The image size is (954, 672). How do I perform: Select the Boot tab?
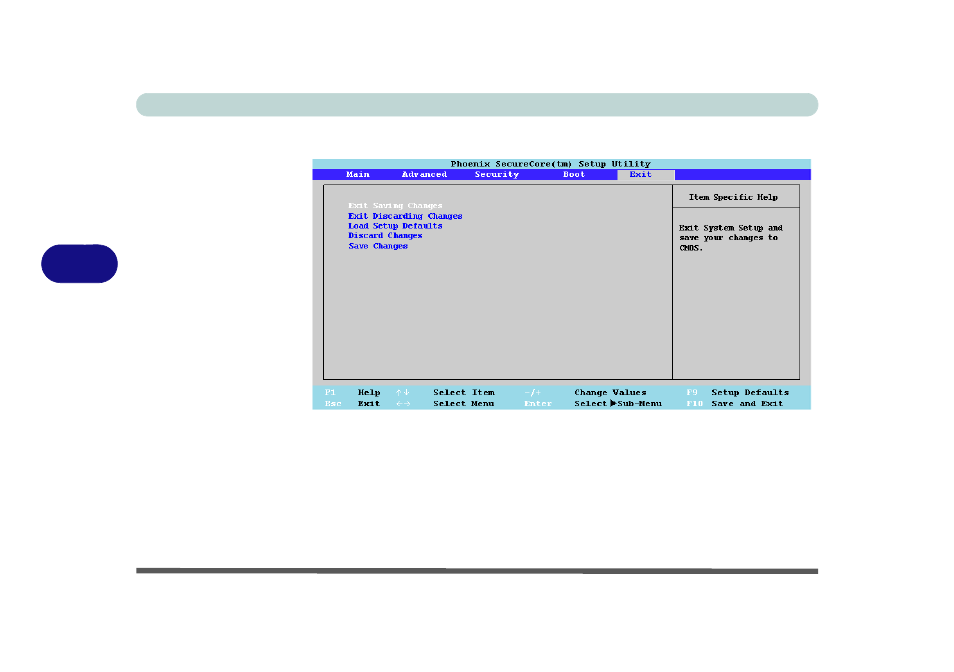(574, 175)
